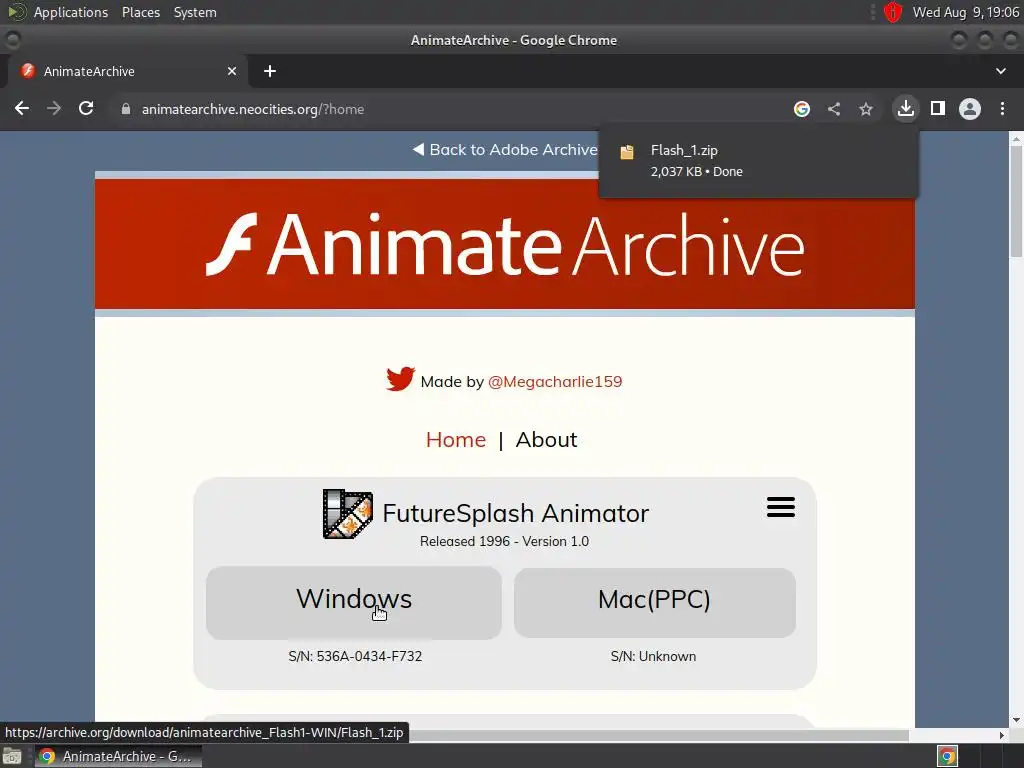This screenshot has height=768, width=1024.
Task: Click the S/N: Unknown text
Action: pos(653,656)
